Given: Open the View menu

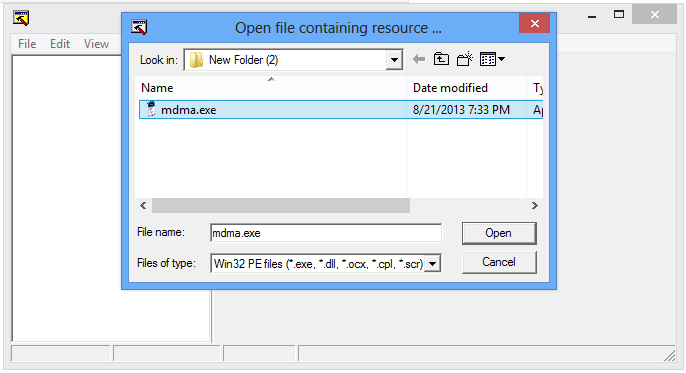Looking at the screenshot, I should [96, 44].
